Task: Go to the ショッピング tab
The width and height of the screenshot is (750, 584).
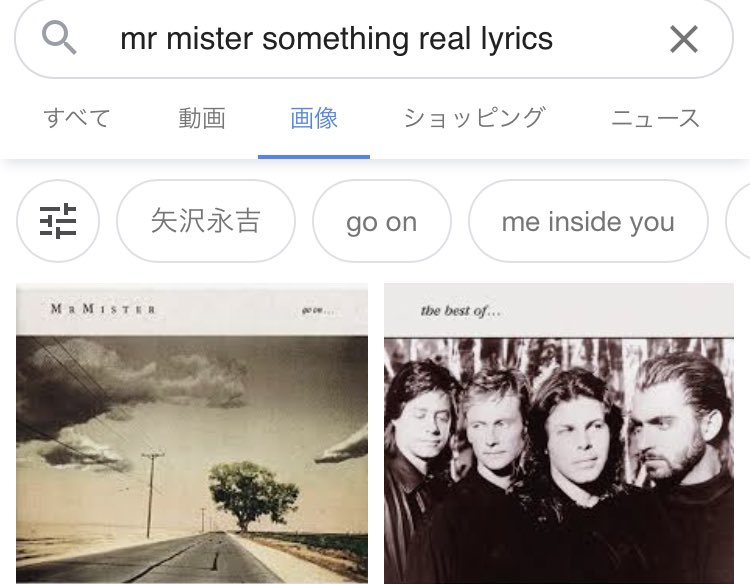Action: pyautogui.click(x=474, y=118)
